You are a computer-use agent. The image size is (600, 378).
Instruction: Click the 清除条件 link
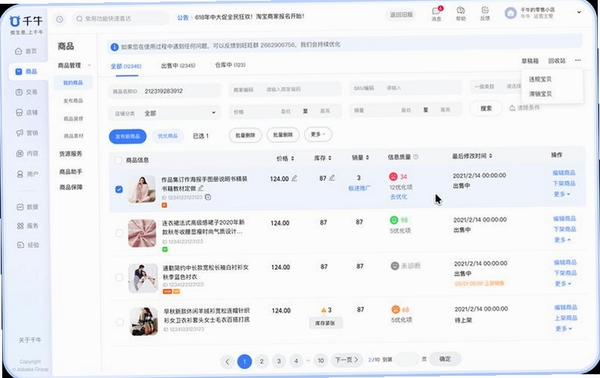pos(524,108)
